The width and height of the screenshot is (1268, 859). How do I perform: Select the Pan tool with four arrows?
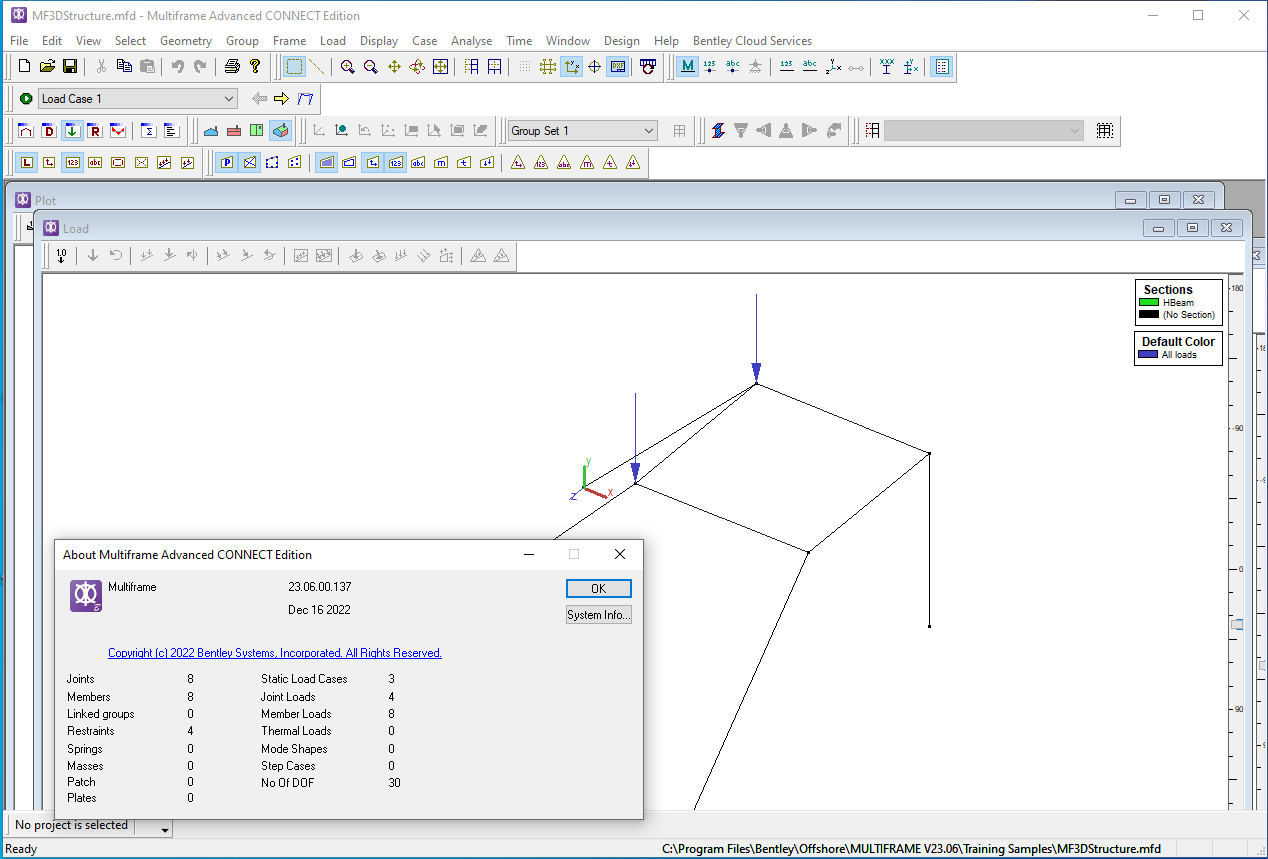[394, 67]
